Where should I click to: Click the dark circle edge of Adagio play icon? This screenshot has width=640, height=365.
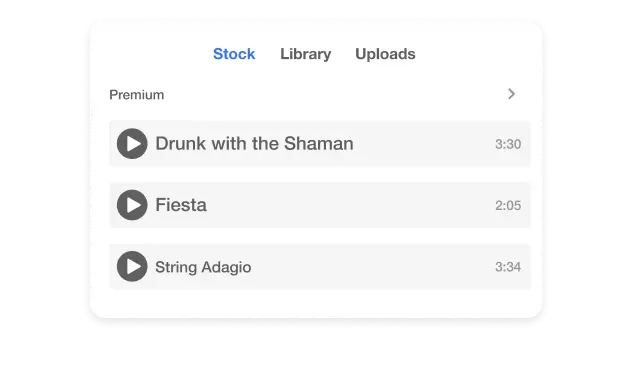pyautogui.click(x=120, y=267)
